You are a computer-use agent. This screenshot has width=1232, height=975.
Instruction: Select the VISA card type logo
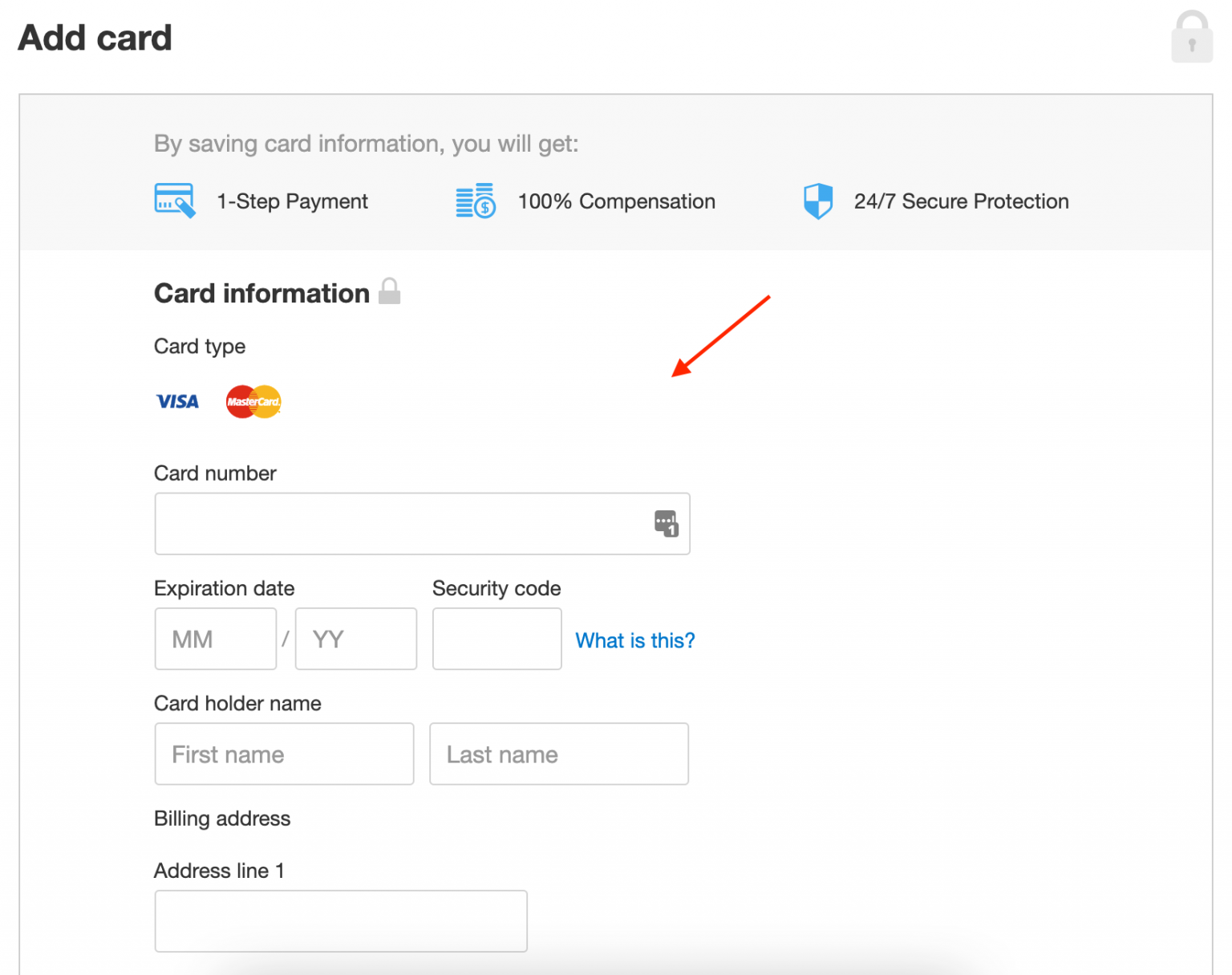pos(177,401)
